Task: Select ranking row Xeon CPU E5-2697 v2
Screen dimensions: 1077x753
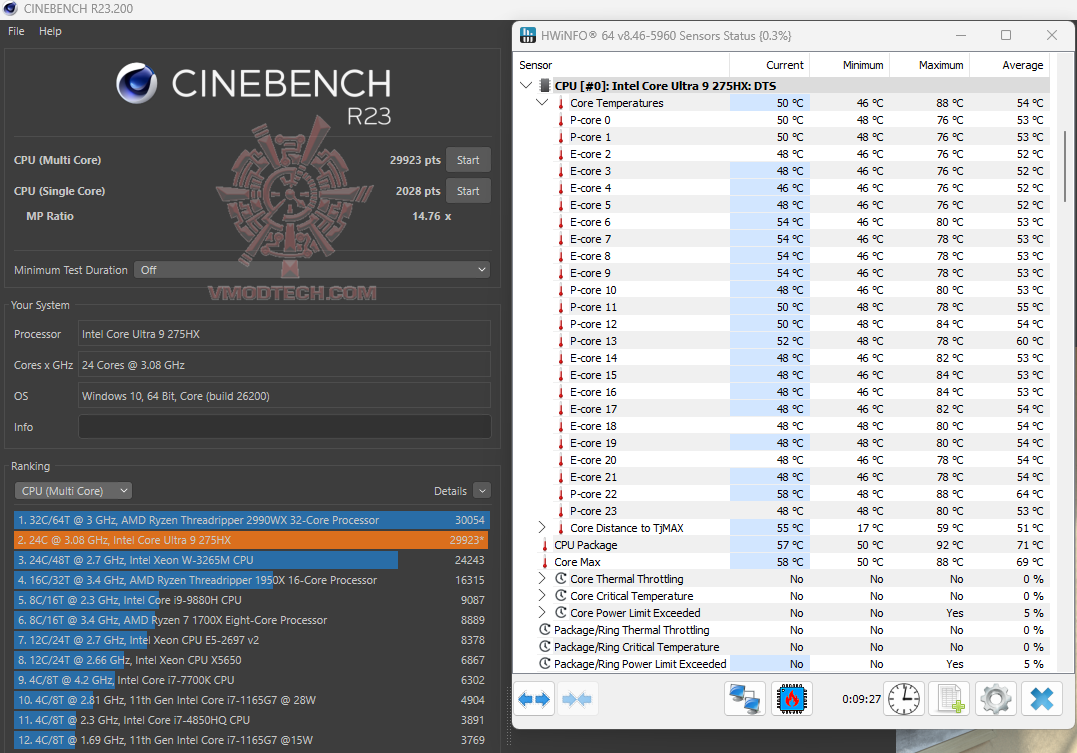Action: coord(251,640)
